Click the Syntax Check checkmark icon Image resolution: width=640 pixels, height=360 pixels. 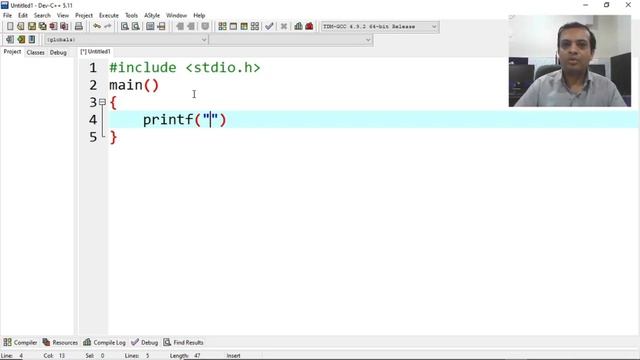[x=269, y=27]
